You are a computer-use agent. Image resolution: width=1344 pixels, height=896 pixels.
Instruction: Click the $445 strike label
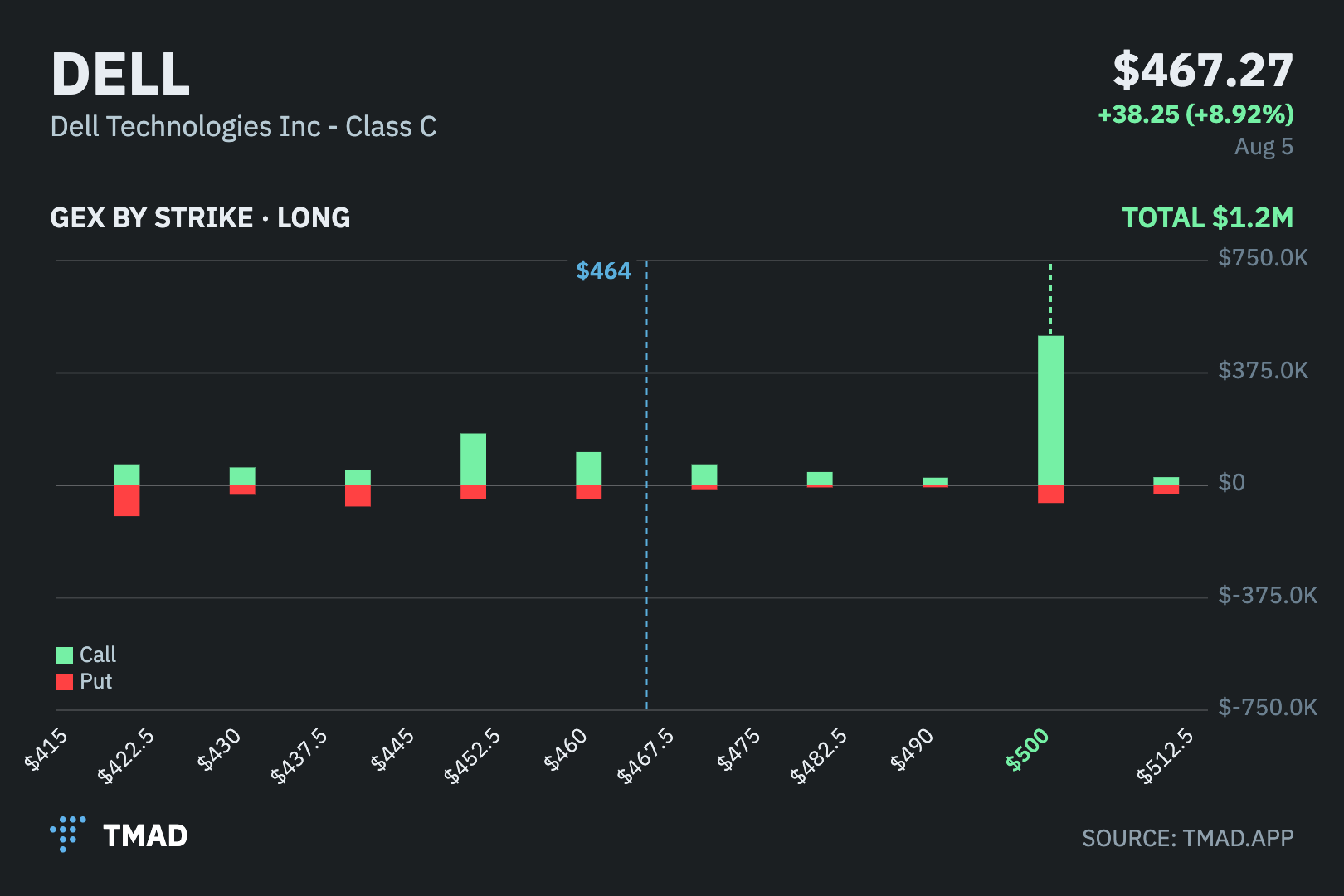(x=392, y=749)
